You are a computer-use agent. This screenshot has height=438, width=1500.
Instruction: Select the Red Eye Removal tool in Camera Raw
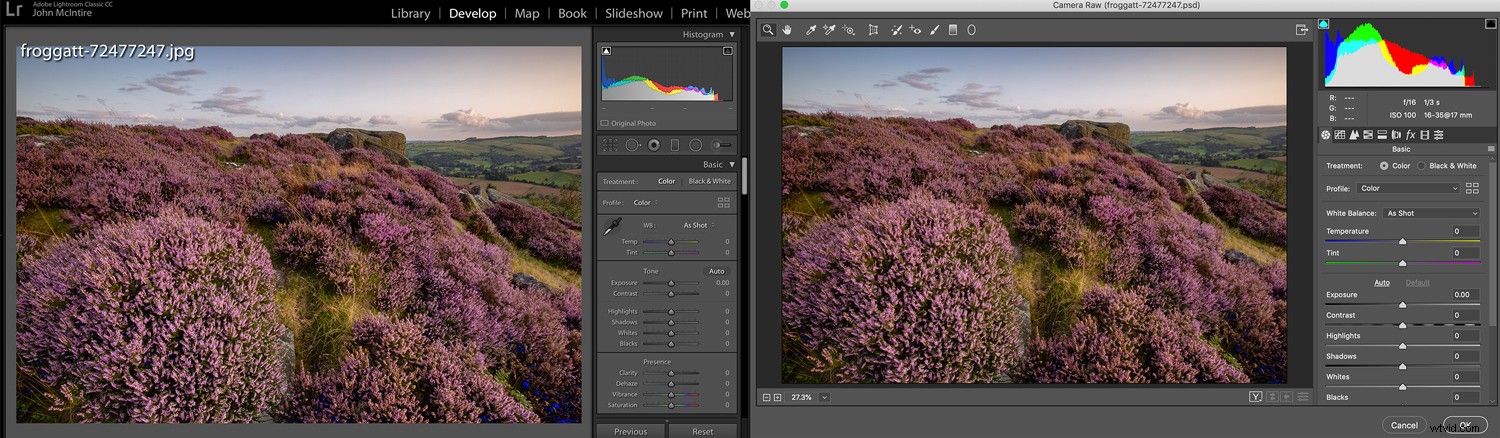click(x=915, y=30)
